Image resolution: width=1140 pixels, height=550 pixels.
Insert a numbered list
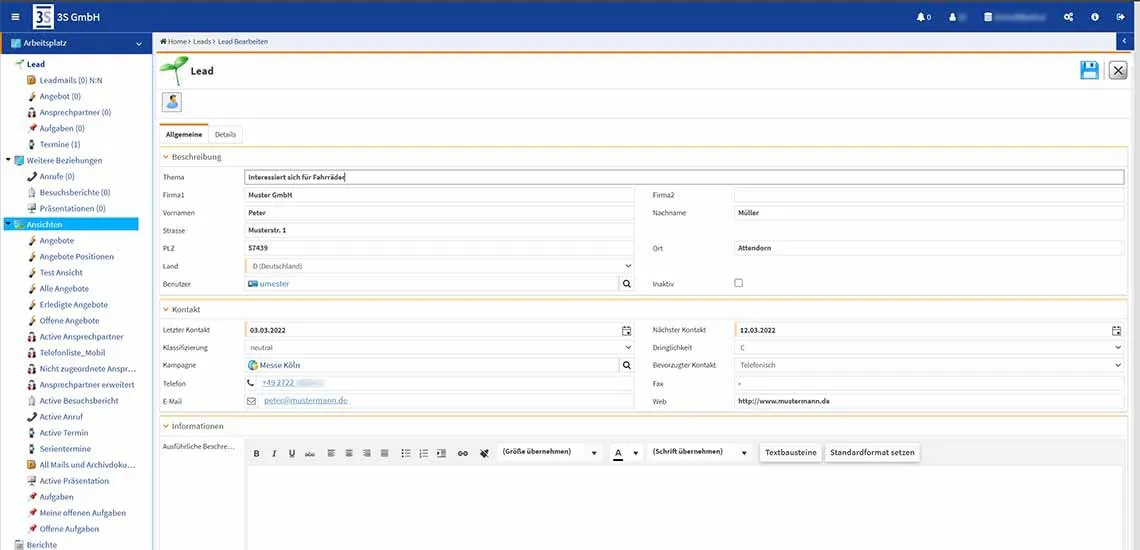(x=424, y=453)
